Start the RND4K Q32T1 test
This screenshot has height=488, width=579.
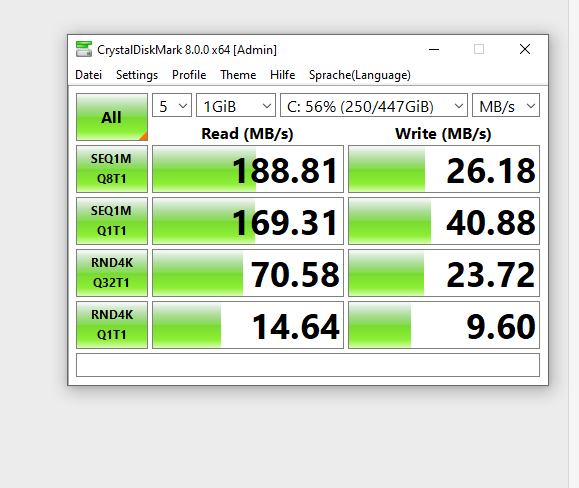pos(112,273)
